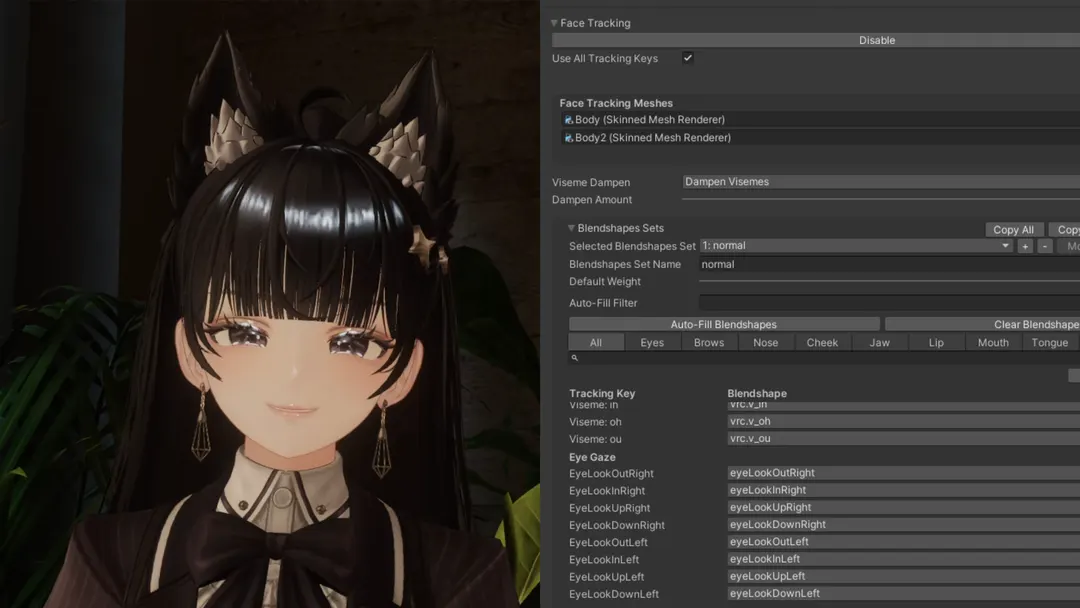Click the EyeLookDownLeft tracking key label
Image resolution: width=1080 pixels, height=608 pixels.
pos(614,594)
